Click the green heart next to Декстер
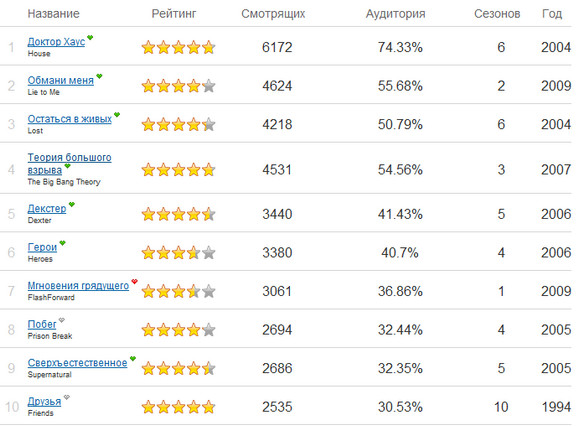 point(72,204)
